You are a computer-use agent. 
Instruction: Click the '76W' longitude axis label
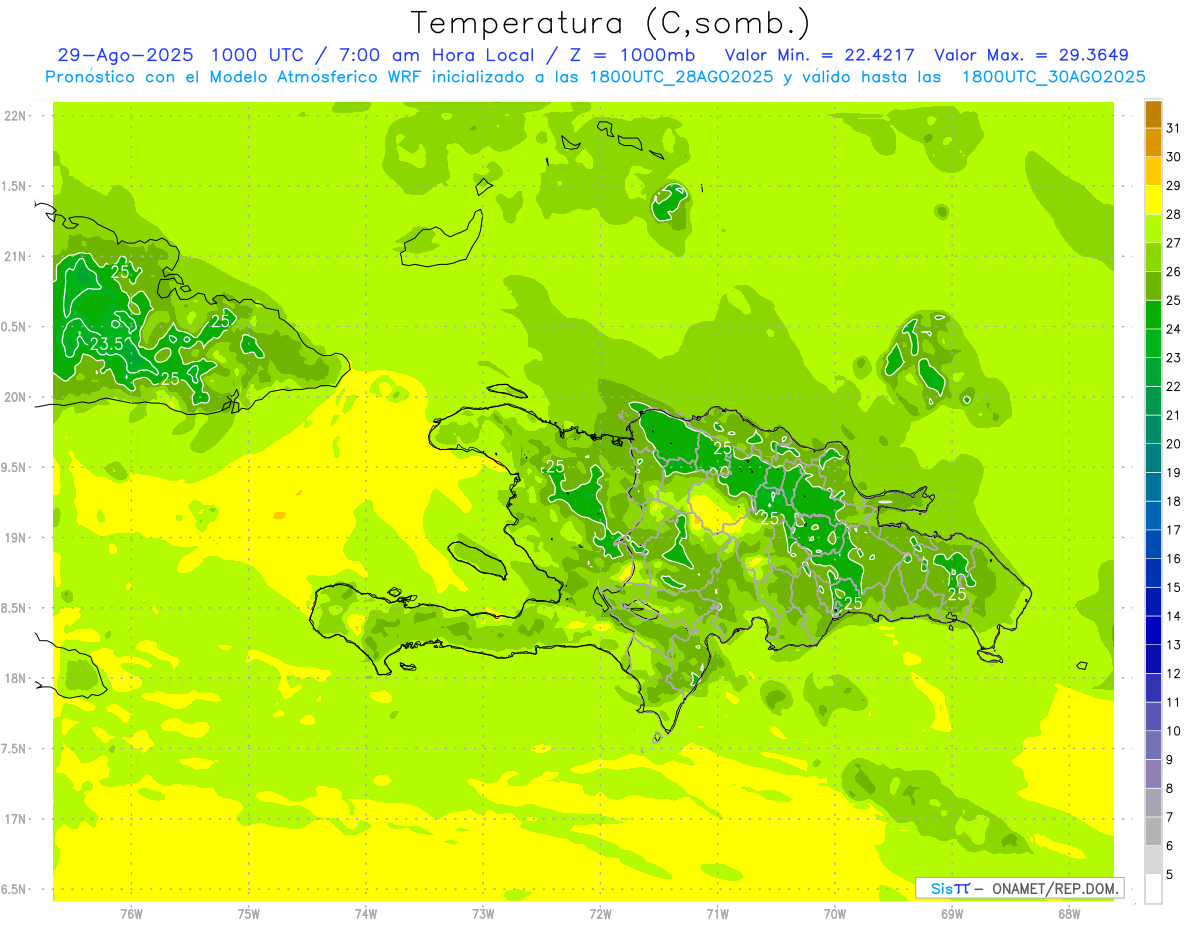[x=131, y=913]
